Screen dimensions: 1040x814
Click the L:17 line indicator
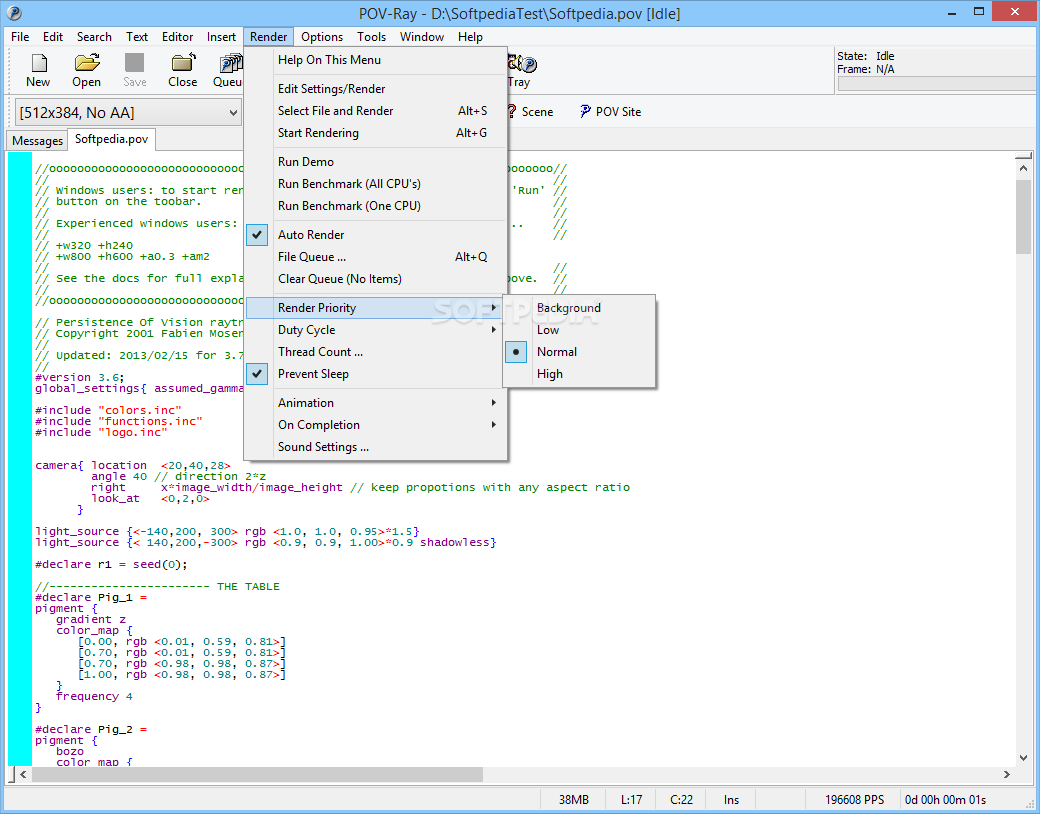pos(631,800)
